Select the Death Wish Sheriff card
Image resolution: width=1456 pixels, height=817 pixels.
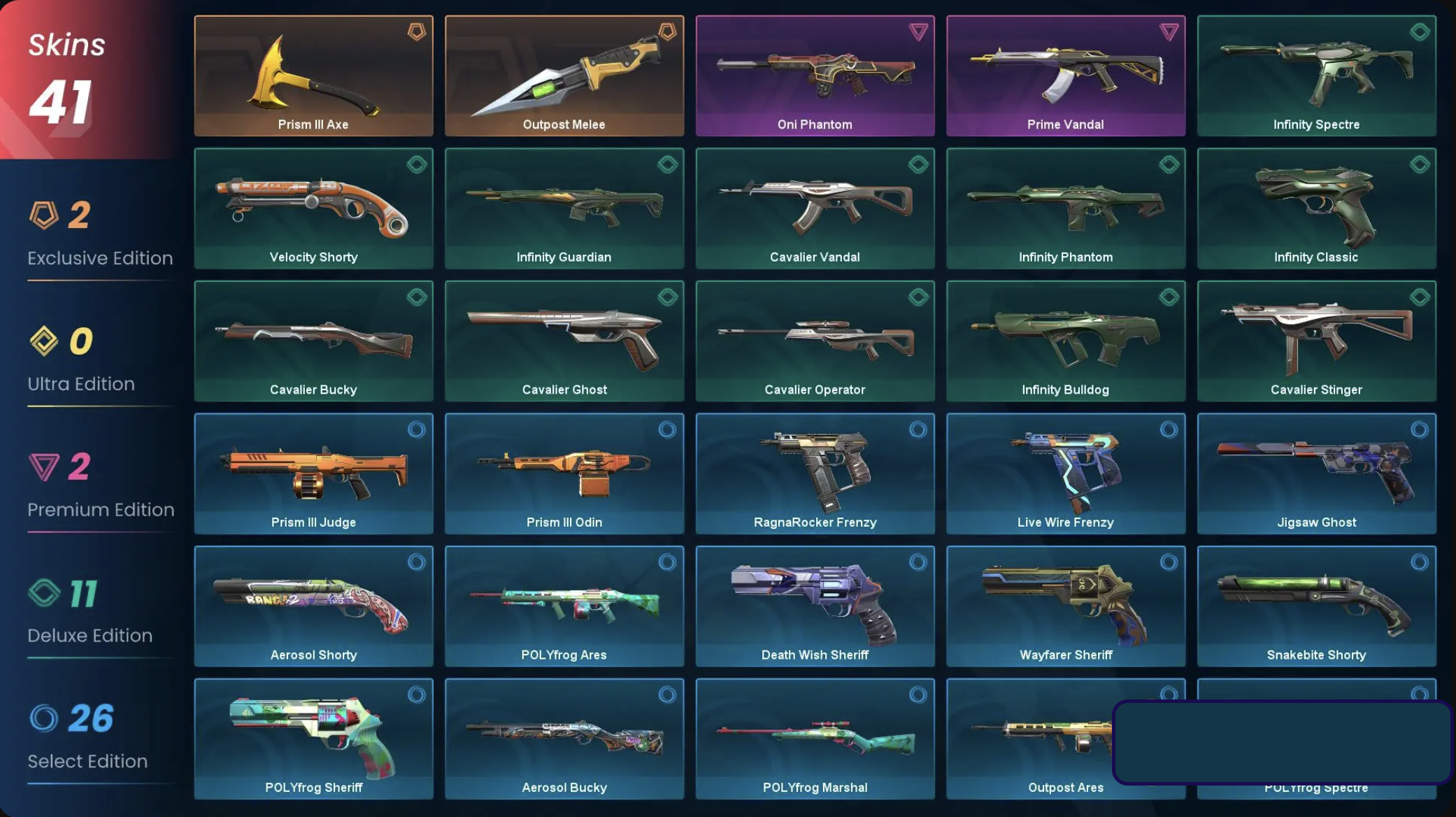(x=815, y=606)
